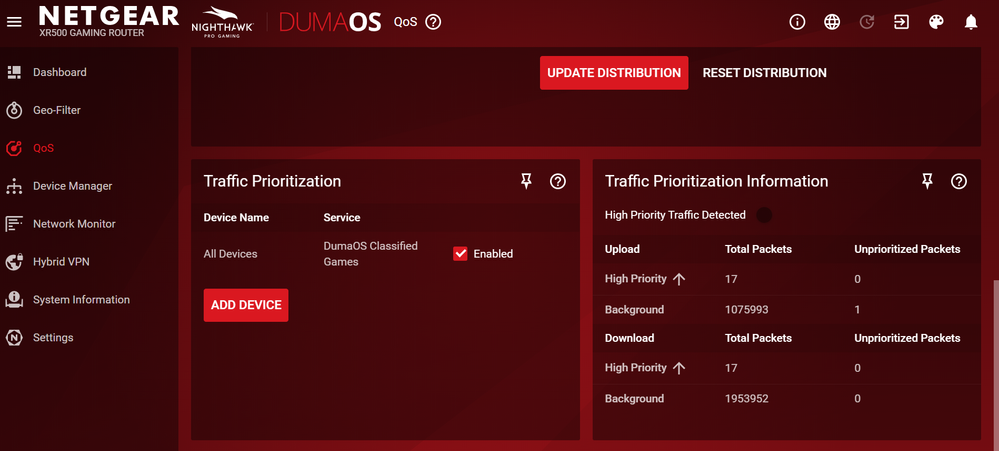Click the Traffic Prioritization Information title
Image resolution: width=999 pixels, height=451 pixels.
click(717, 182)
